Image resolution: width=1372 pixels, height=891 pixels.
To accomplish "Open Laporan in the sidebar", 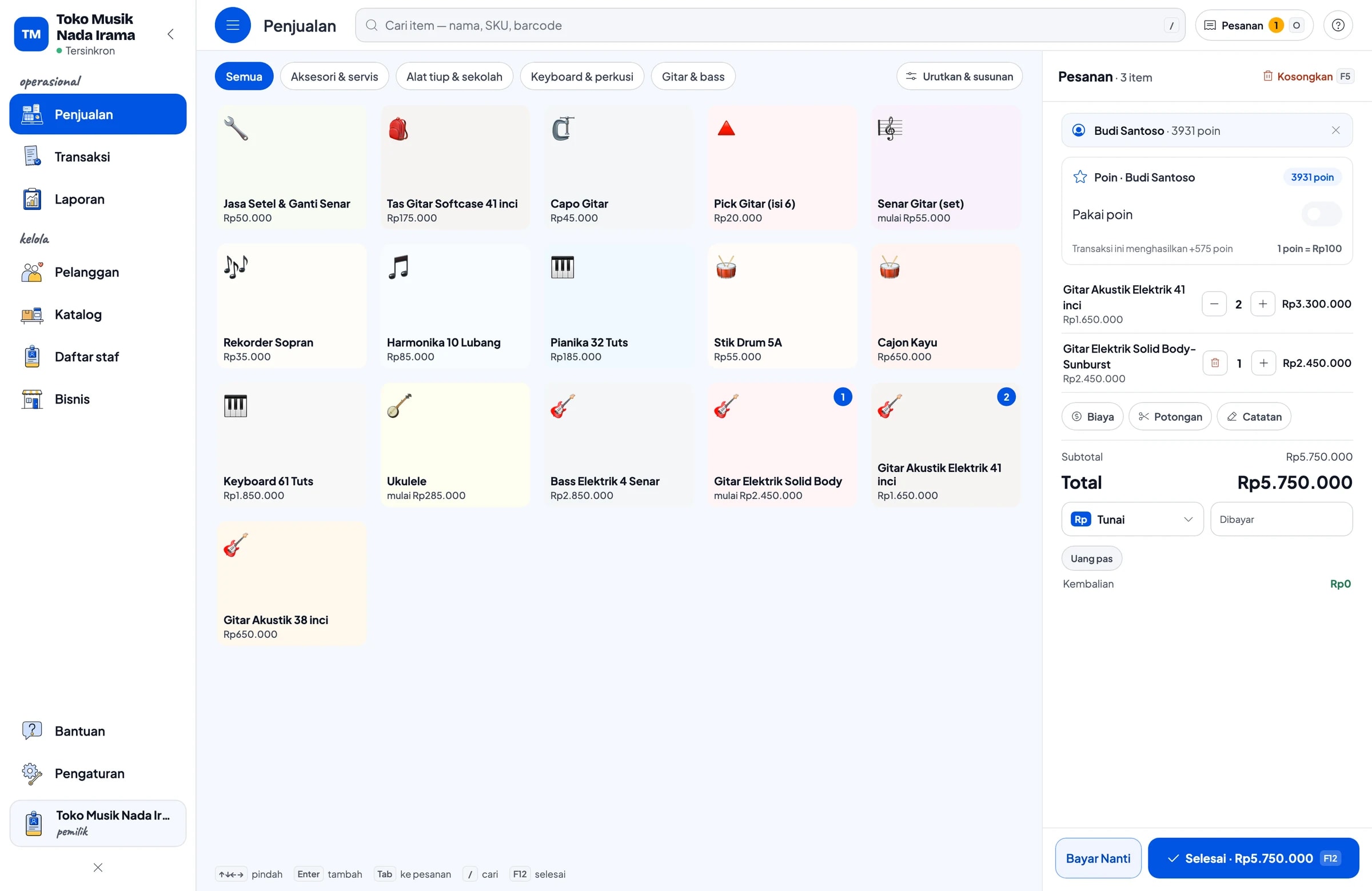I will click(98, 199).
